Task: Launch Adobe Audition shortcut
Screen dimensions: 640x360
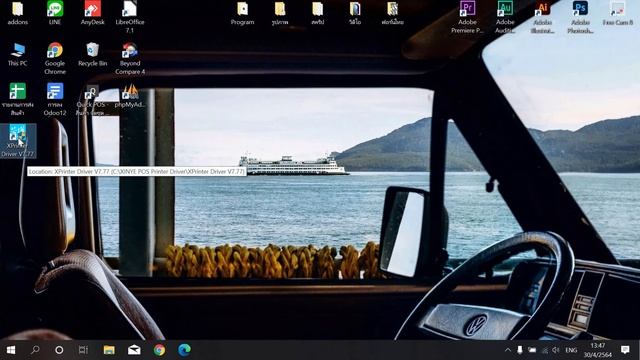Action: click(505, 16)
